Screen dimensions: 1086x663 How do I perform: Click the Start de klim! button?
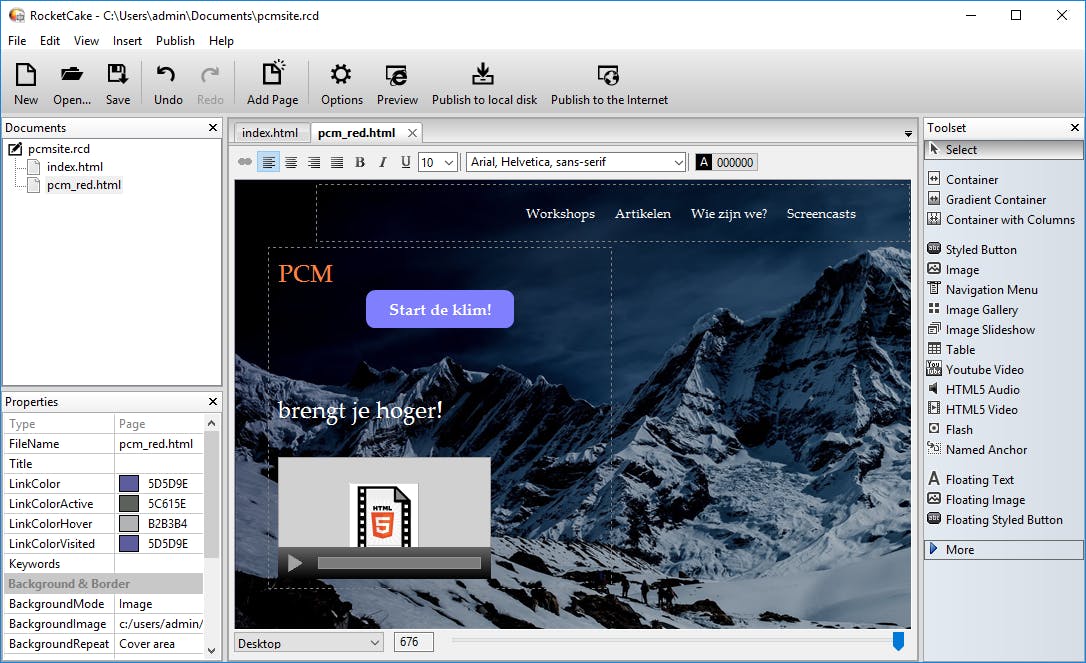coord(440,310)
